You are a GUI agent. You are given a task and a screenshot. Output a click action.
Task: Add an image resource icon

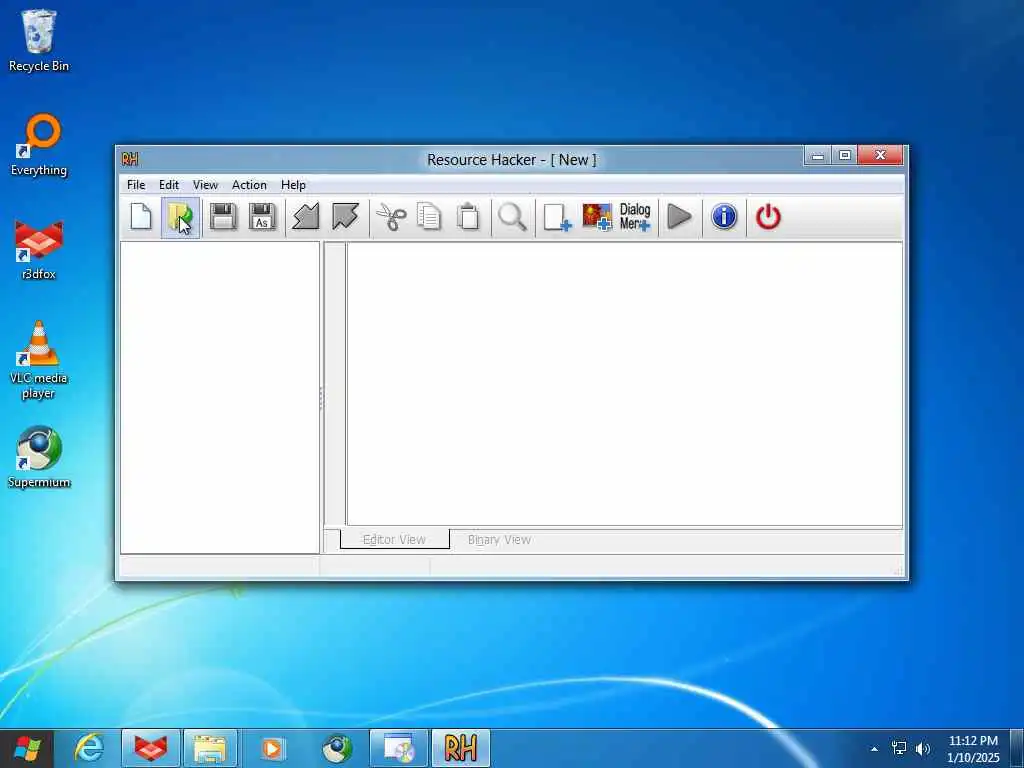(597, 217)
